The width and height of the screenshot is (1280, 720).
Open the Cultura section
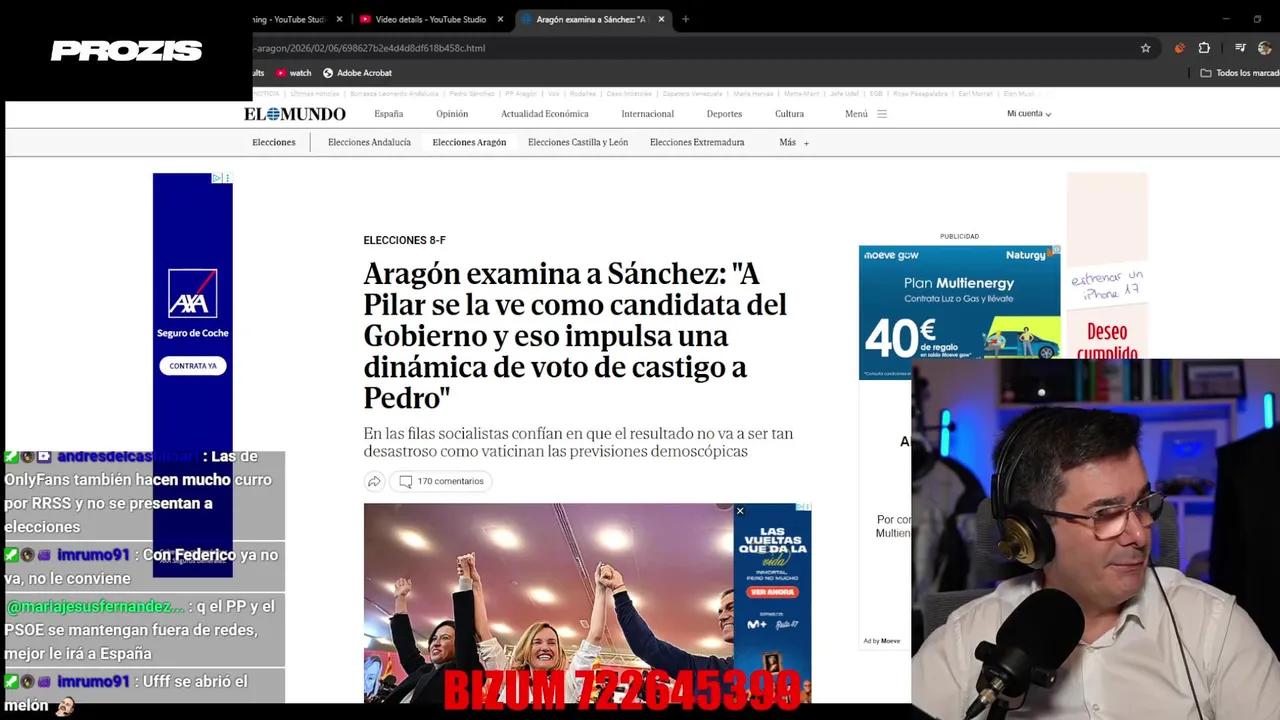pos(789,114)
